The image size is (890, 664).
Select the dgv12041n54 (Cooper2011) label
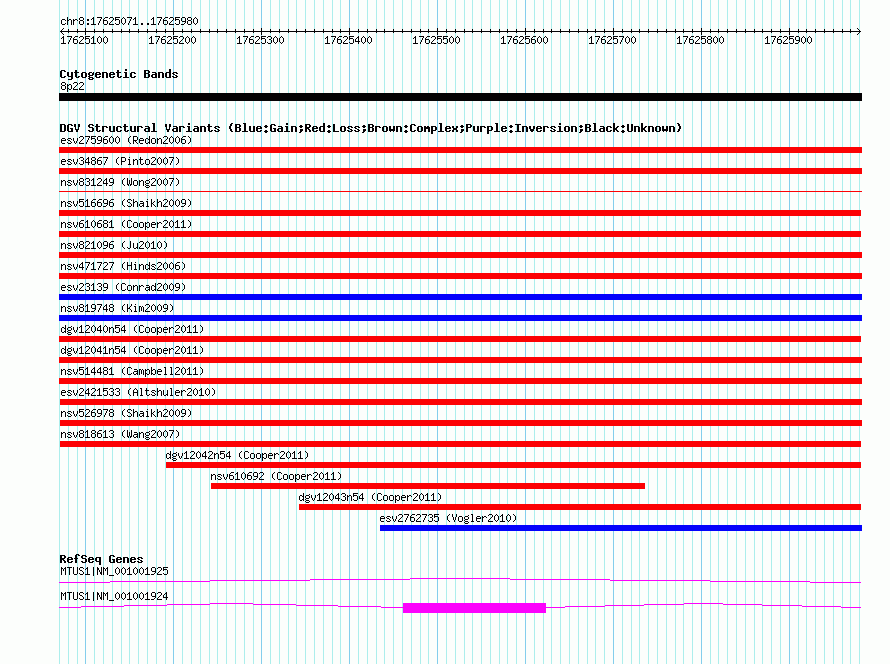pos(132,350)
